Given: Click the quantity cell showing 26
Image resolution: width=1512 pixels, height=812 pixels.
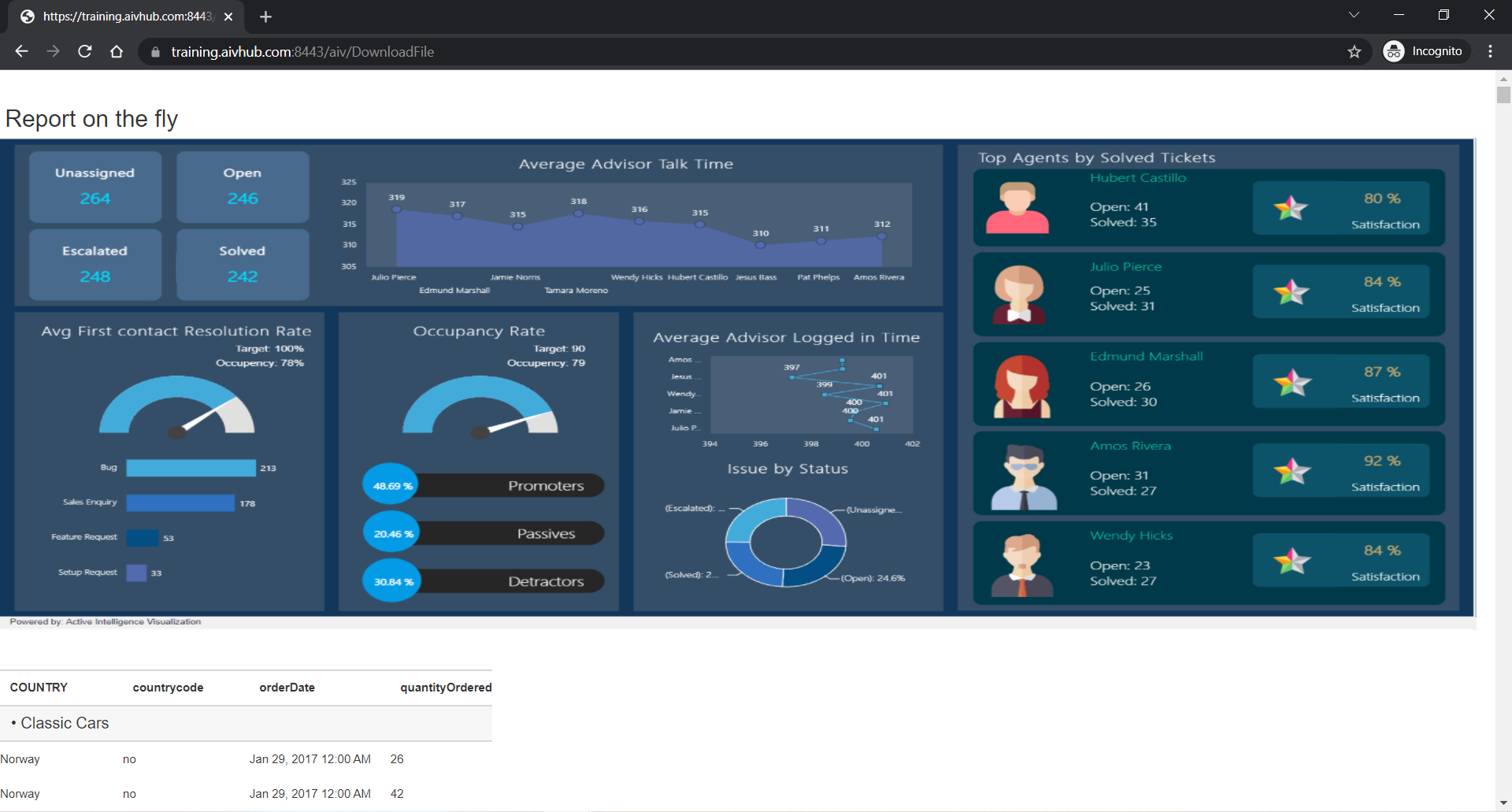Looking at the screenshot, I should (397, 759).
